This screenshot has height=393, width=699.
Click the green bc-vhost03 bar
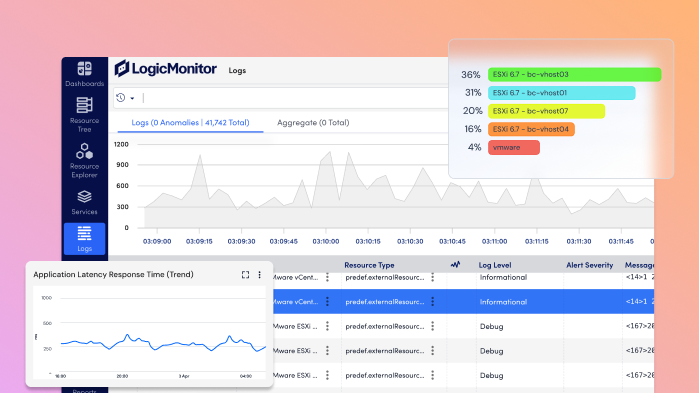coord(574,74)
